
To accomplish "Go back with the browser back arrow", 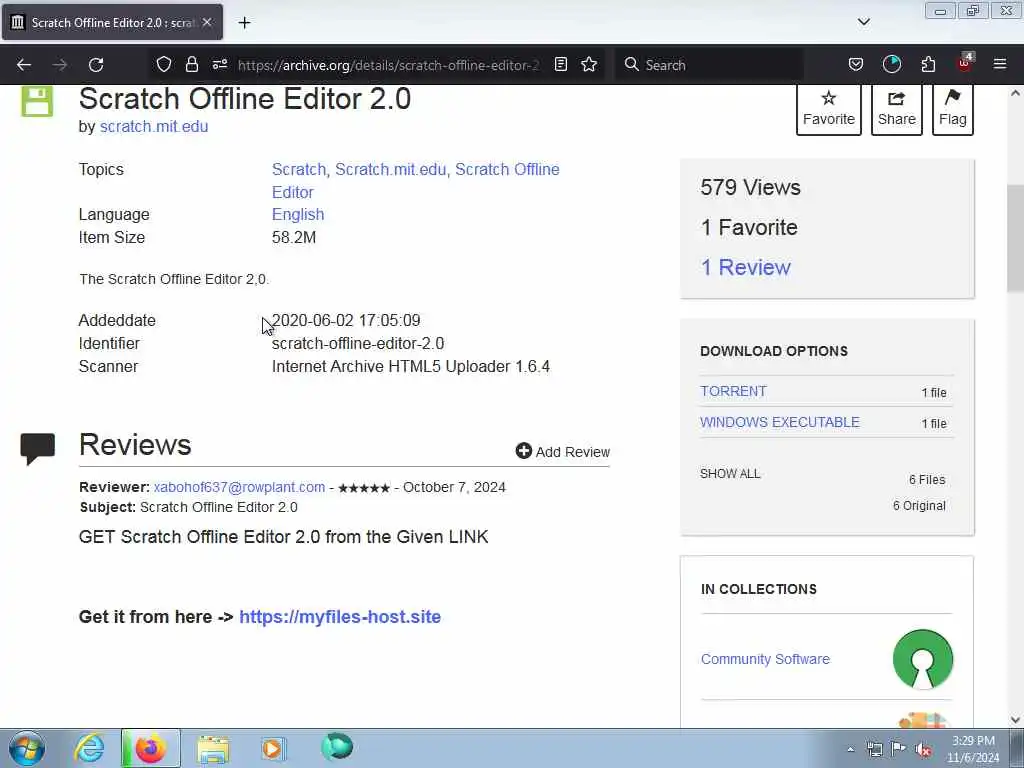I will [x=24, y=65].
